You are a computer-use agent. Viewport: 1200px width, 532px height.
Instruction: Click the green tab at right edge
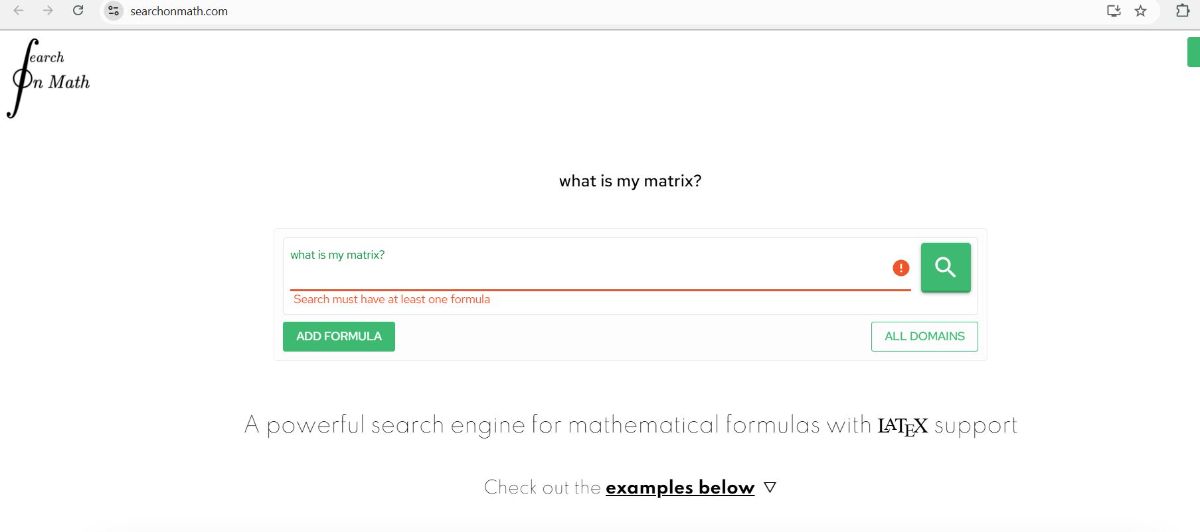point(1193,54)
